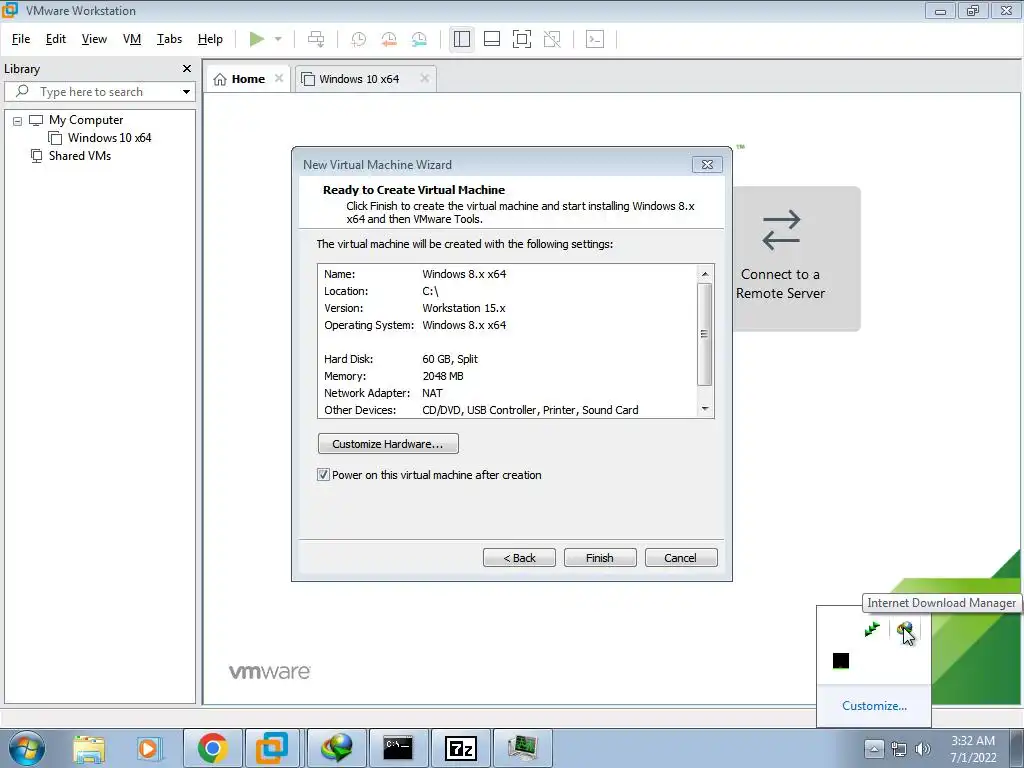Screen dimensions: 1024x768
Task: Open the Tabs menu
Action: tap(169, 39)
